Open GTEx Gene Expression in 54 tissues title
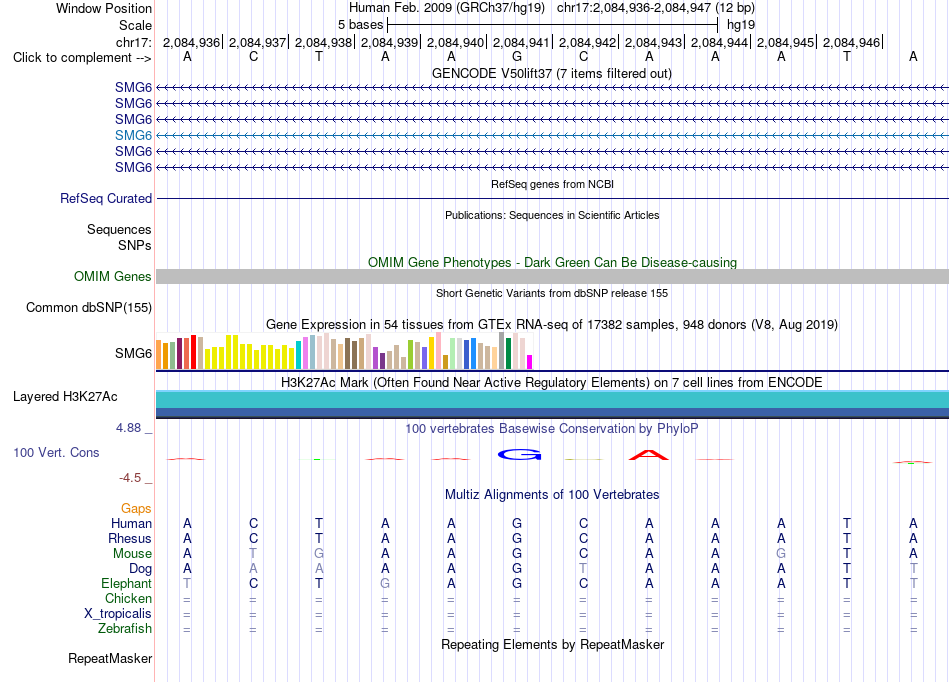950x682 pixels. (x=552, y=325)
